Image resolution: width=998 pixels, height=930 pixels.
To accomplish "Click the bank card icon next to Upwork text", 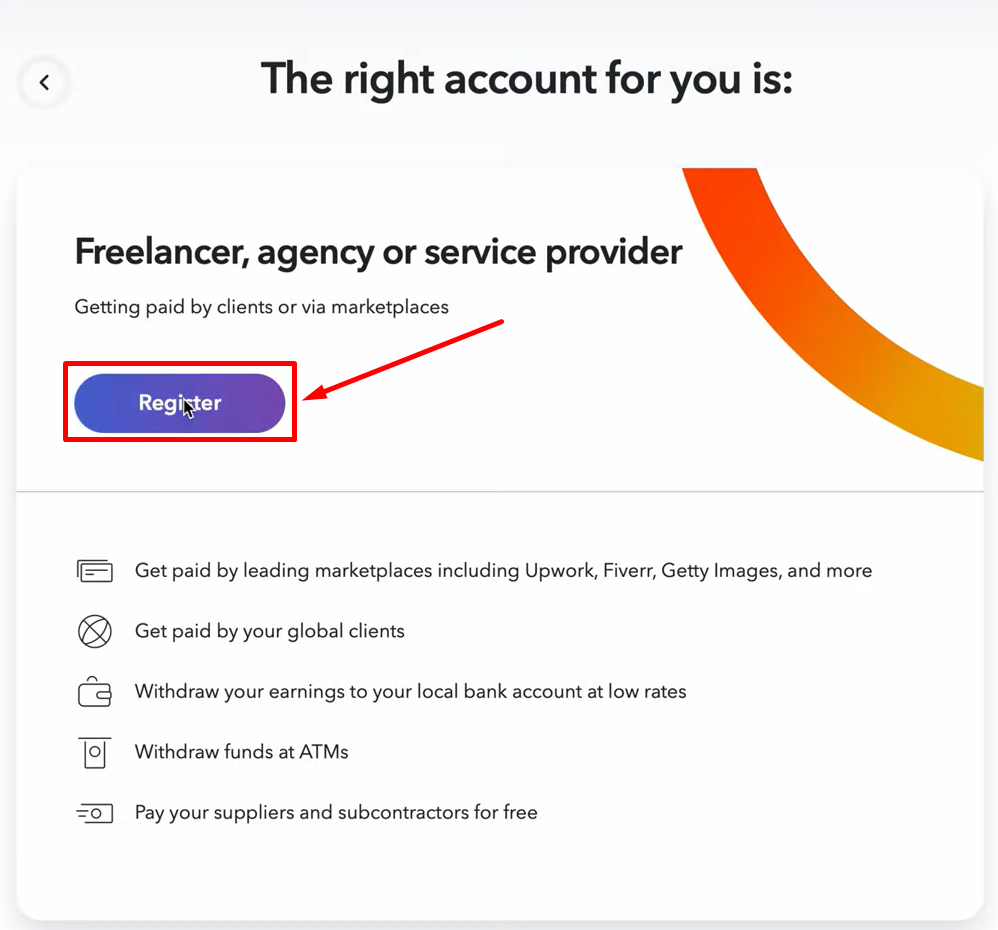I will (x=95, y=570).
